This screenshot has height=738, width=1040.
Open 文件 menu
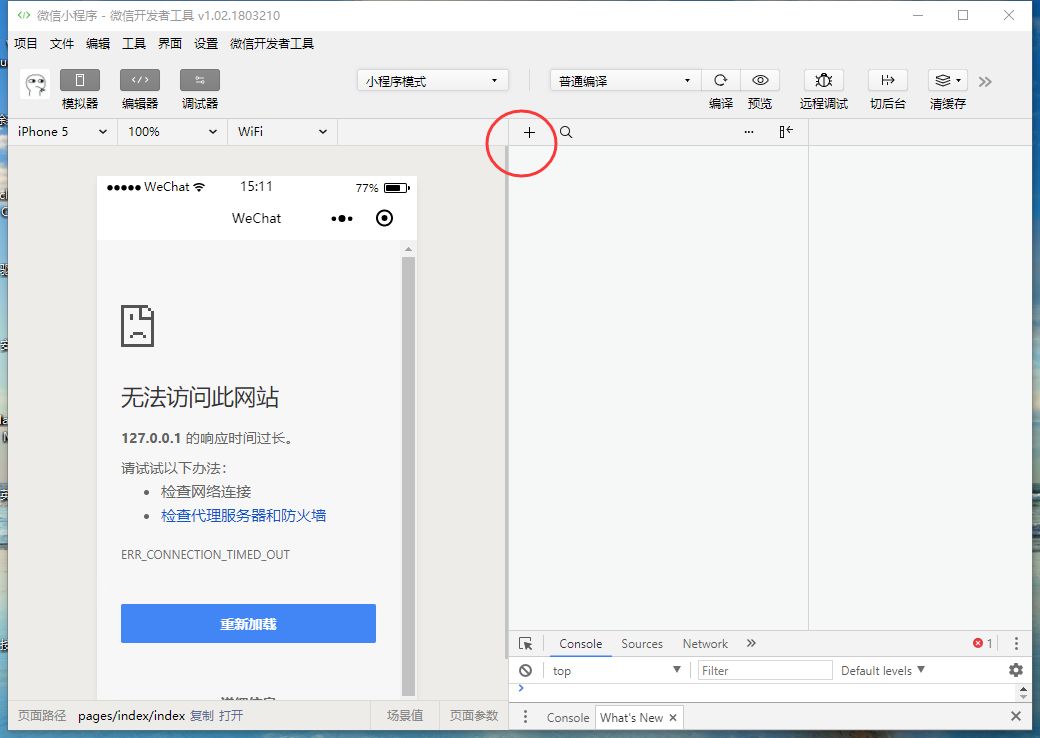62,44
